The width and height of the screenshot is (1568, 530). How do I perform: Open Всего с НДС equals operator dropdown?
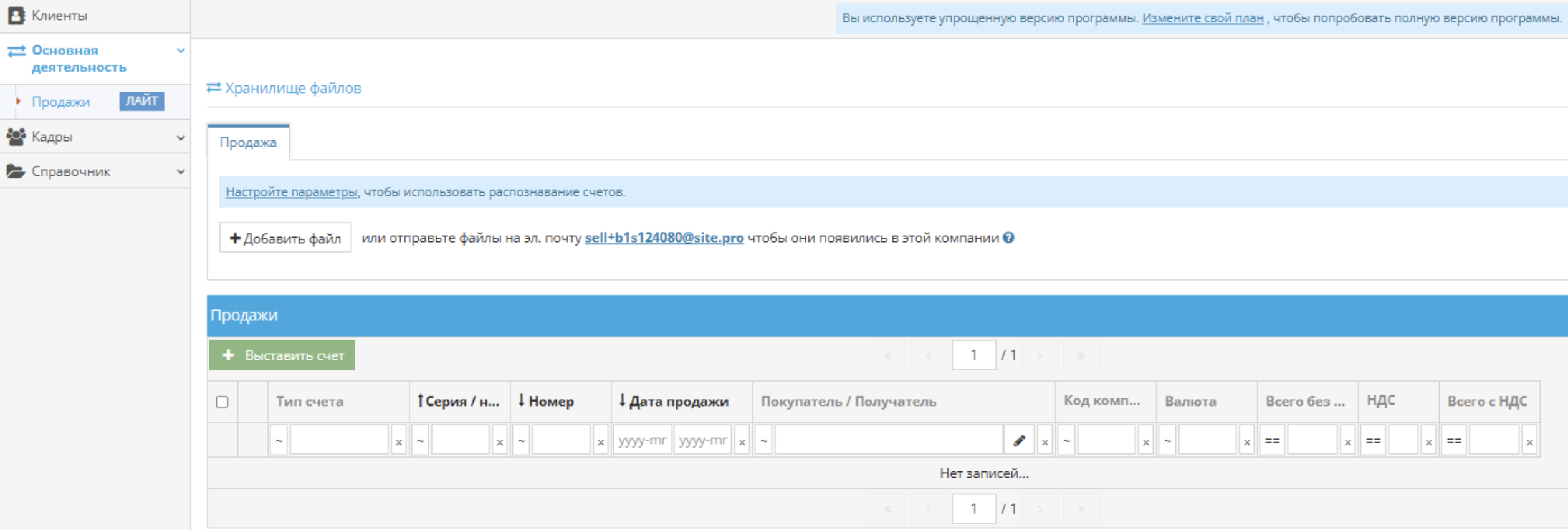pyautogui.click(x=1454, y=441)
